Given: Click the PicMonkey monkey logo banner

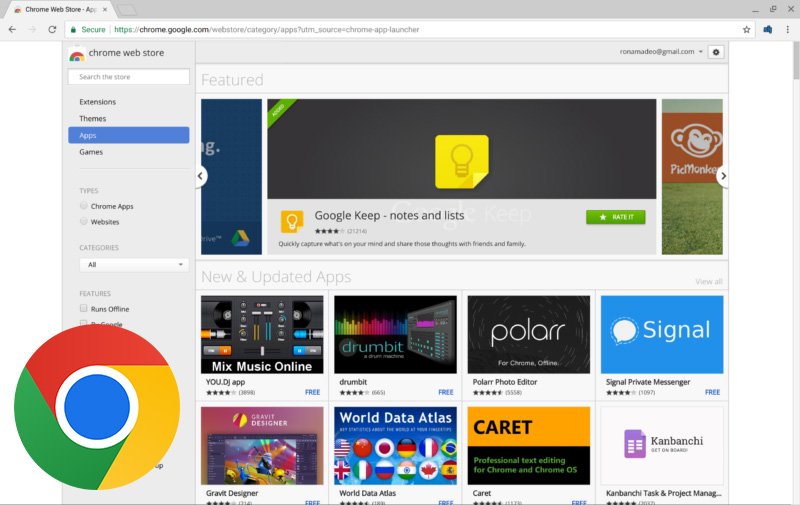Looking at the screenshot, I should point(692,148).
